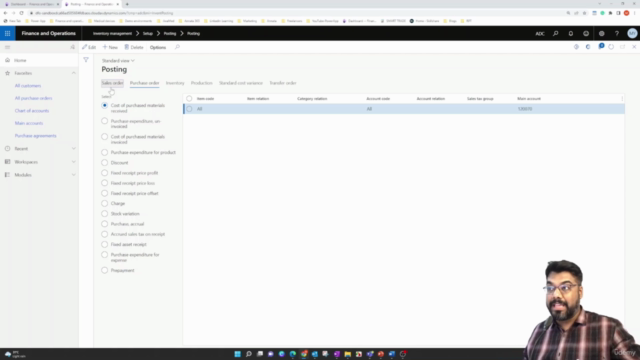Pin the navigation pane icon
The image size is (640, 360).
73,47
